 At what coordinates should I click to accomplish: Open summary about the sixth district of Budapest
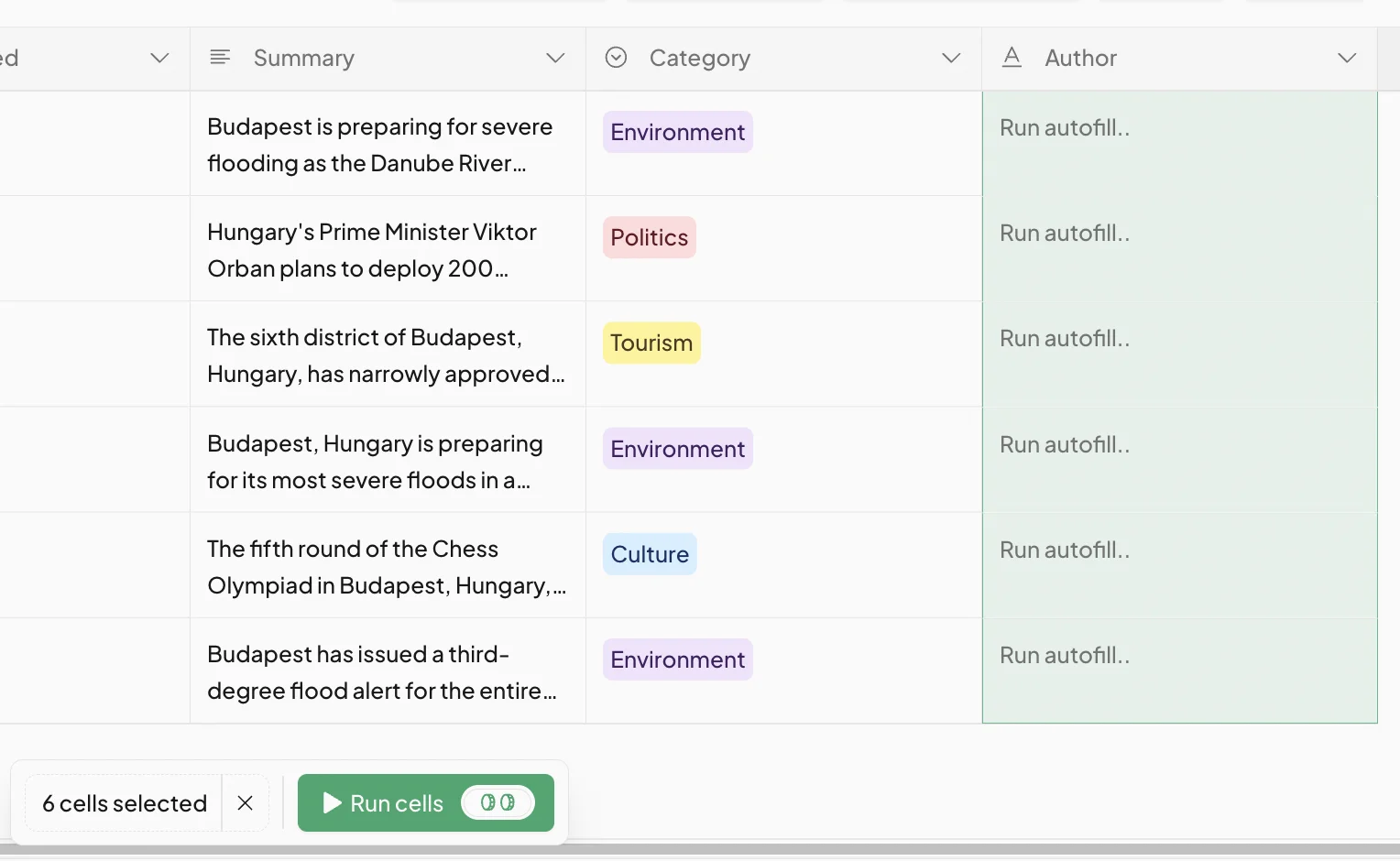click(x=388, y=354)
